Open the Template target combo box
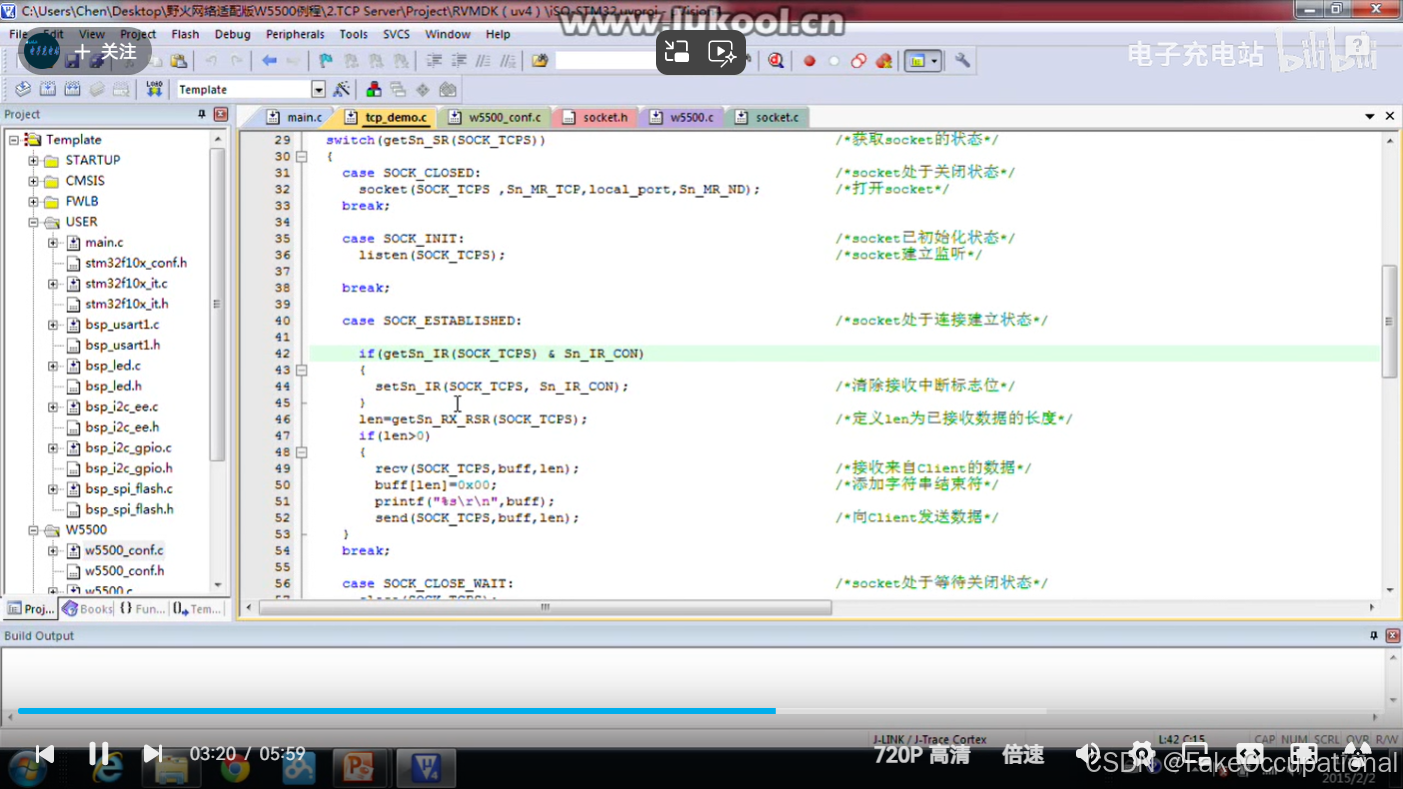1403x789 pixels. pos(250,89)
